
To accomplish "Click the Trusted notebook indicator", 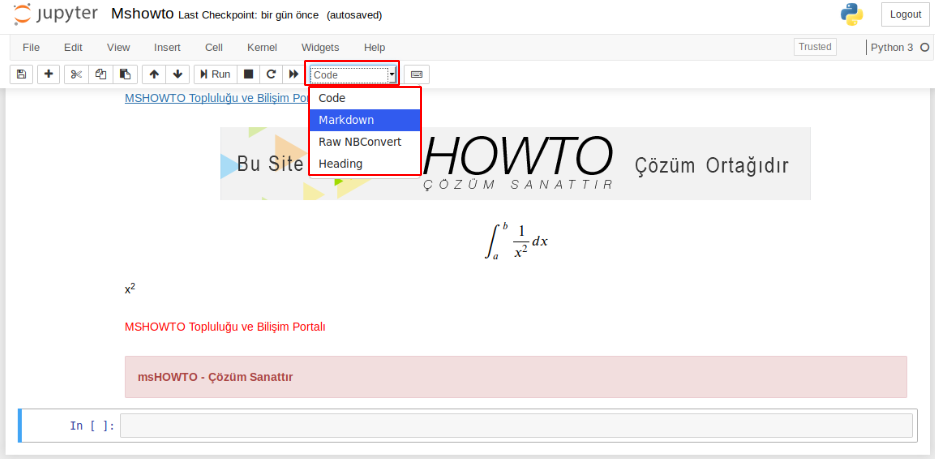I will pyautogui.click(x=815, y=47).
